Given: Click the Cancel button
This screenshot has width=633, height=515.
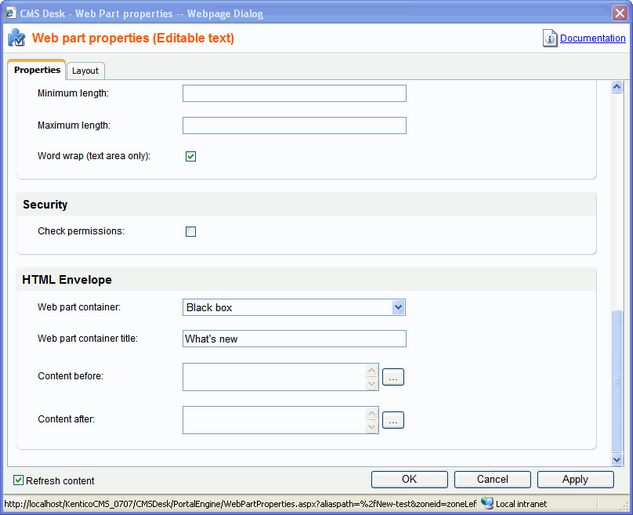Looking at the screenshot, I should pyautogui.click(x=492, y=479).
